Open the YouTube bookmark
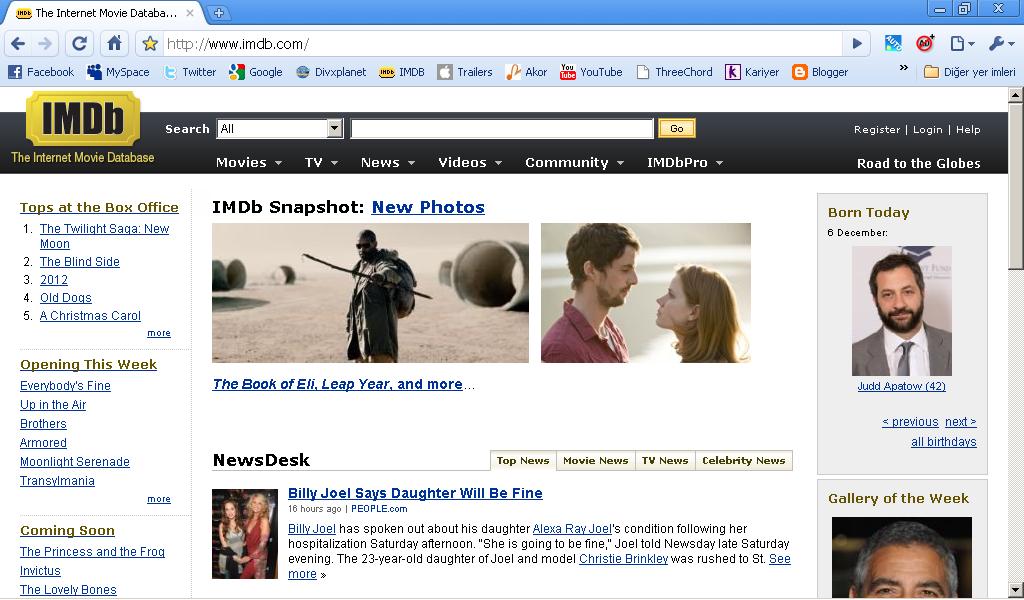Image resolution: width=1024 pixels, height=600 pixels. [591, 72]
